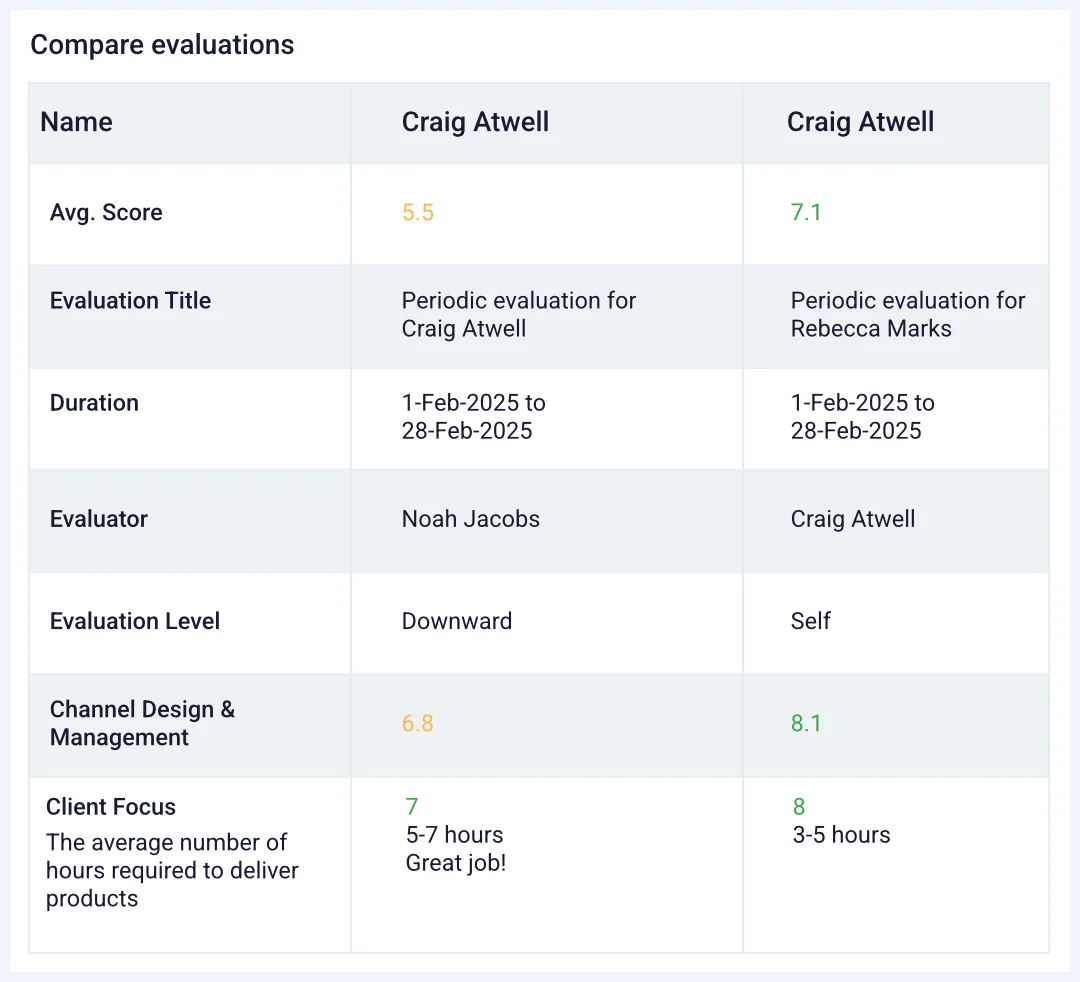Viewport: 1080px width, 982px height.
Task: Click the "Name" column header
Action: point(76,122)
